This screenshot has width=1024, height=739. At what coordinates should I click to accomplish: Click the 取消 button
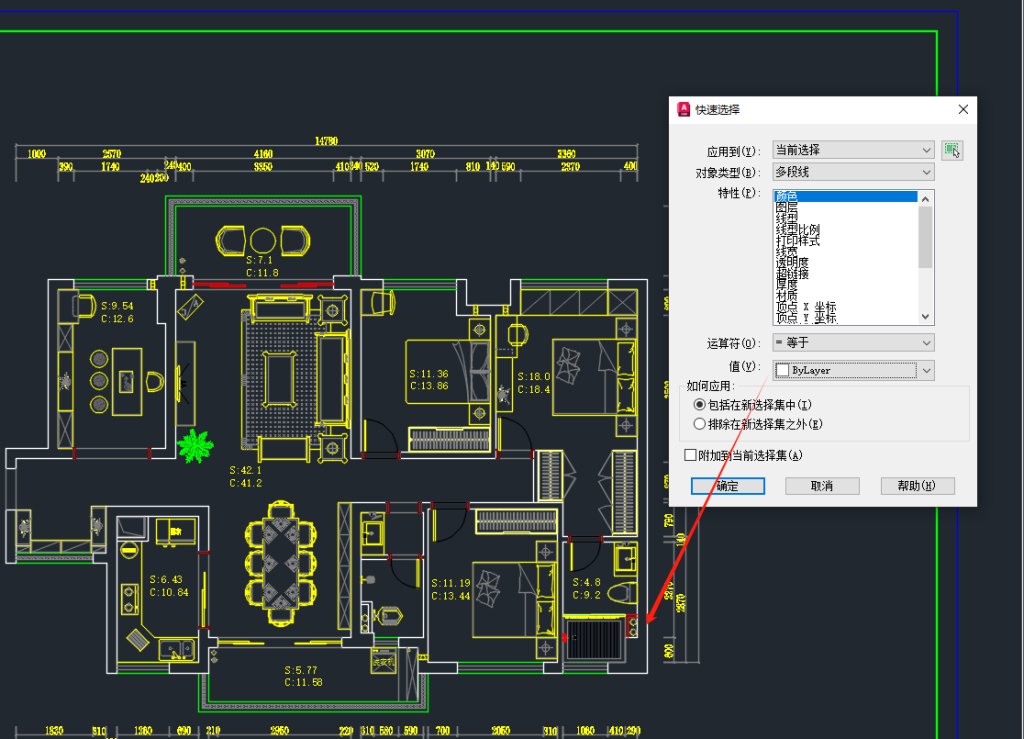pos(822,486)
